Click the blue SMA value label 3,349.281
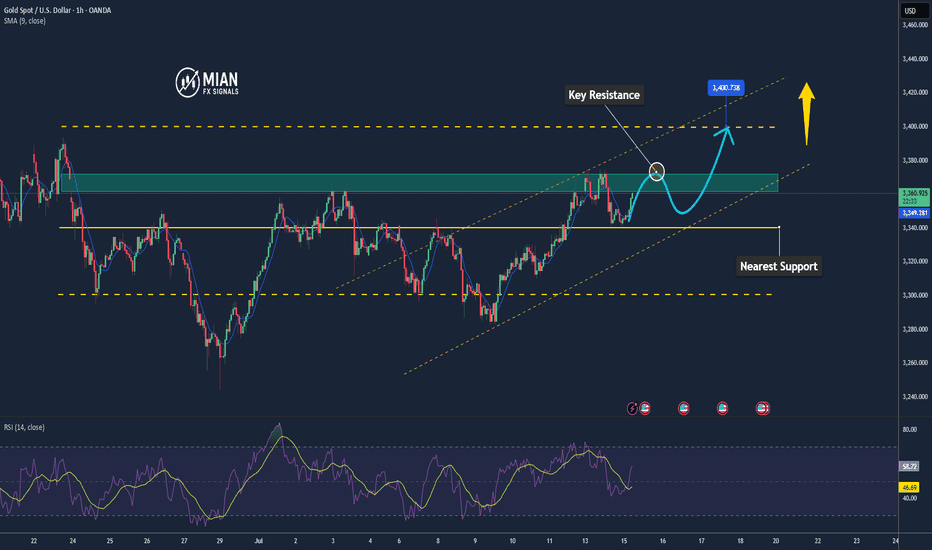The image size is (932, 550). [915, 213]
